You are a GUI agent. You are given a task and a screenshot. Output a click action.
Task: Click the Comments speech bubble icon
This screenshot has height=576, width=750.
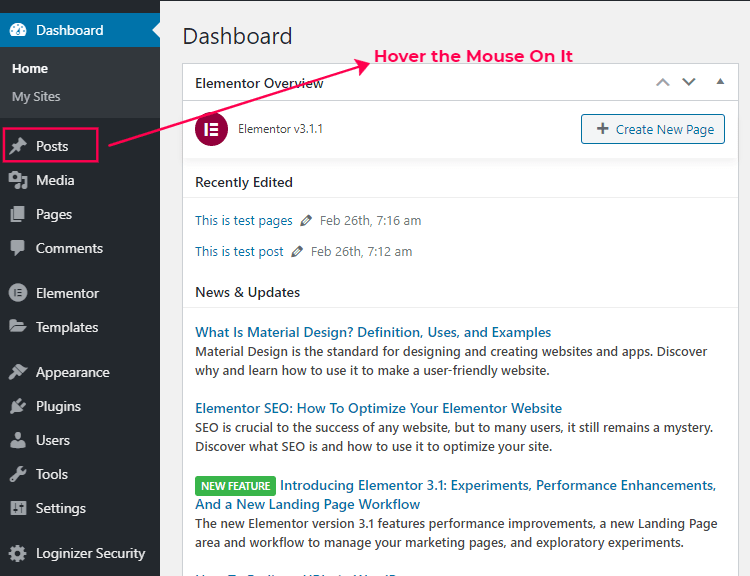pos(18,248)
